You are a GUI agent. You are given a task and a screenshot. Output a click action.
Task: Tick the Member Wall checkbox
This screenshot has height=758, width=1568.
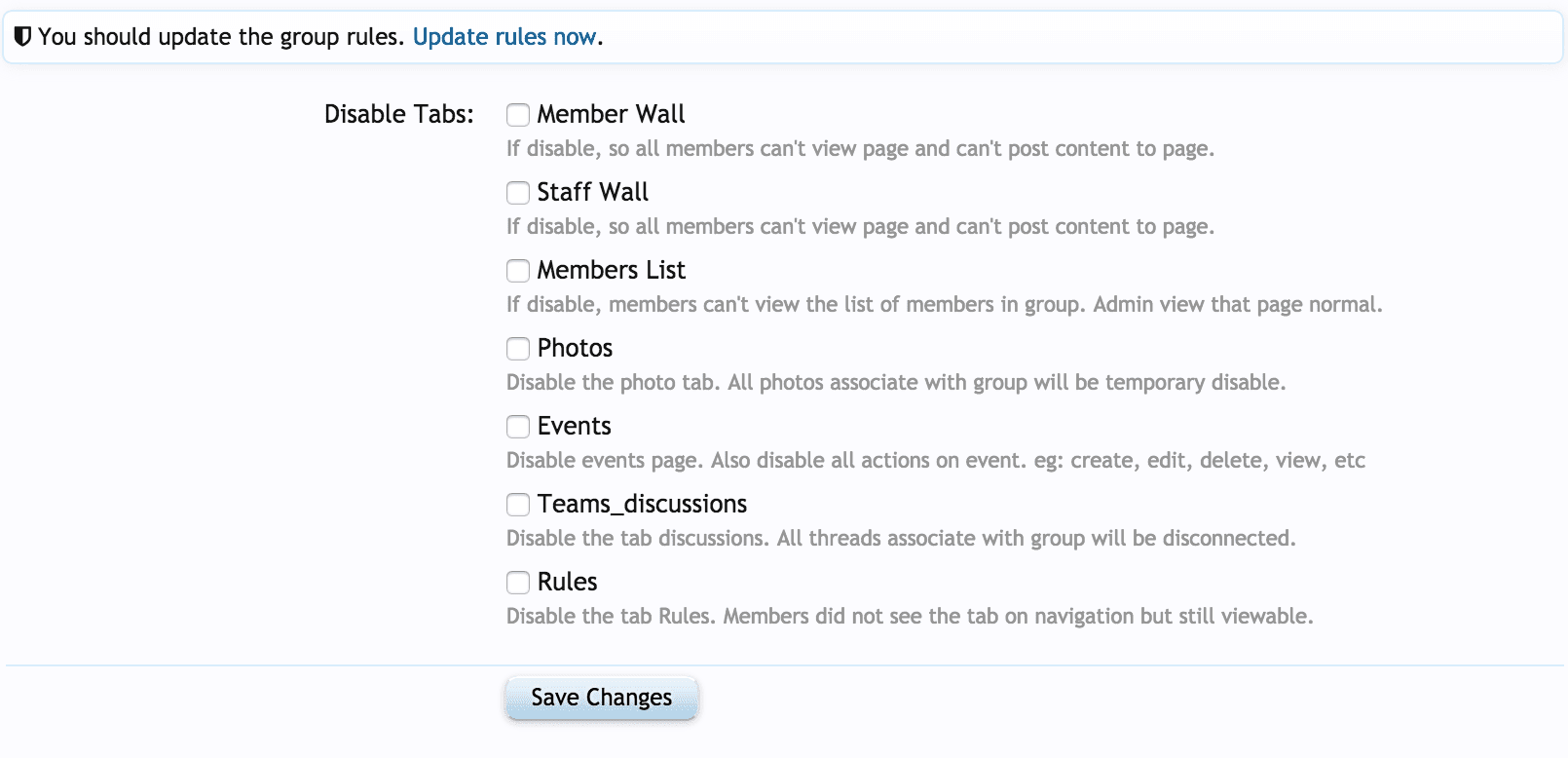(x=518, y=115)
